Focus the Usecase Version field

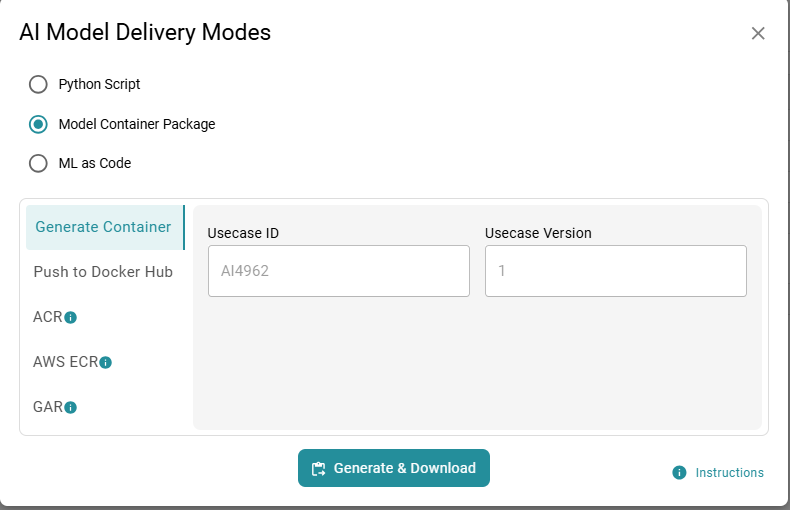tap(615, 271)
